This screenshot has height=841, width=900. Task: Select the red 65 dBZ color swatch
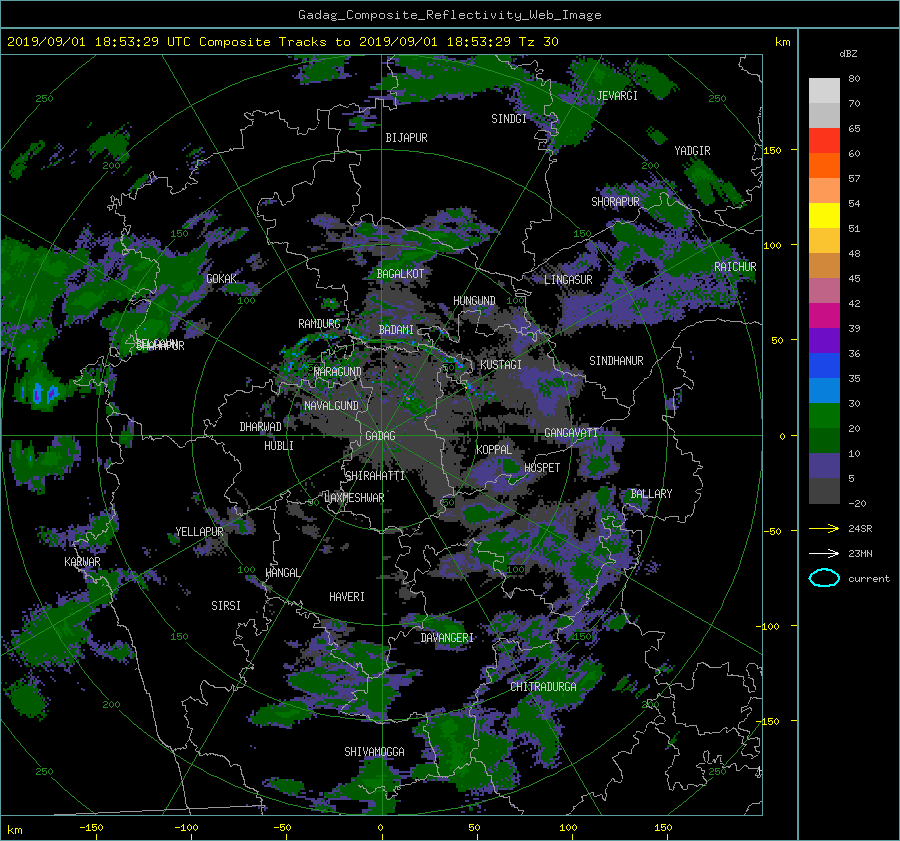[824, 141]
